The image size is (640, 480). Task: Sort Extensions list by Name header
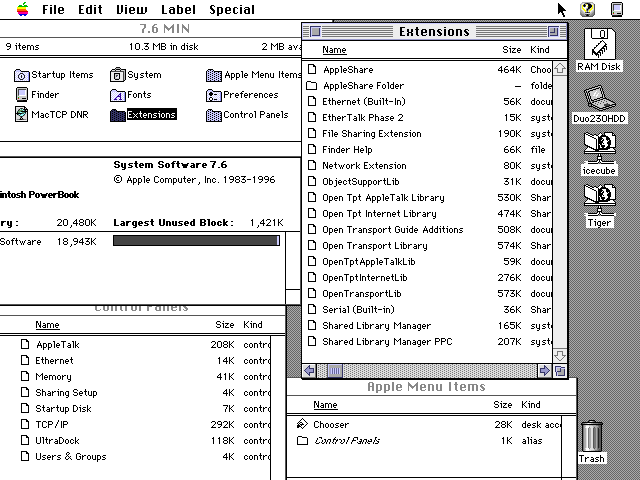334,50
